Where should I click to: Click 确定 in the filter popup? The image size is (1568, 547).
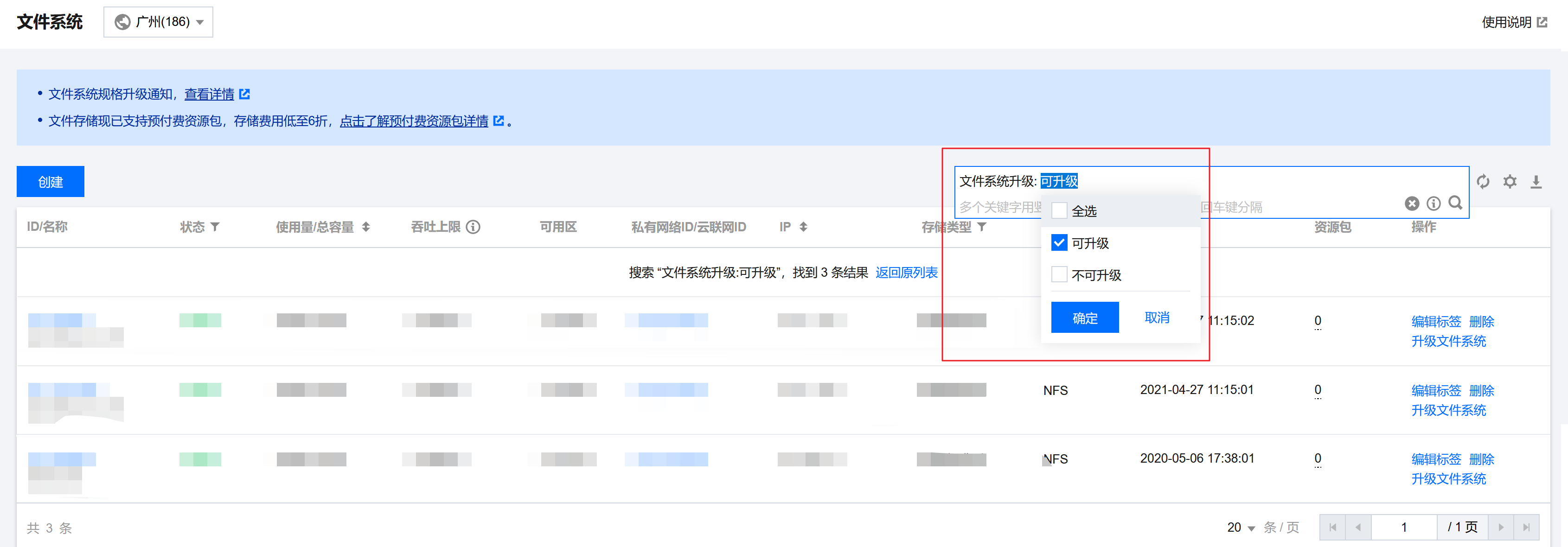click(x=1085, y=318)
